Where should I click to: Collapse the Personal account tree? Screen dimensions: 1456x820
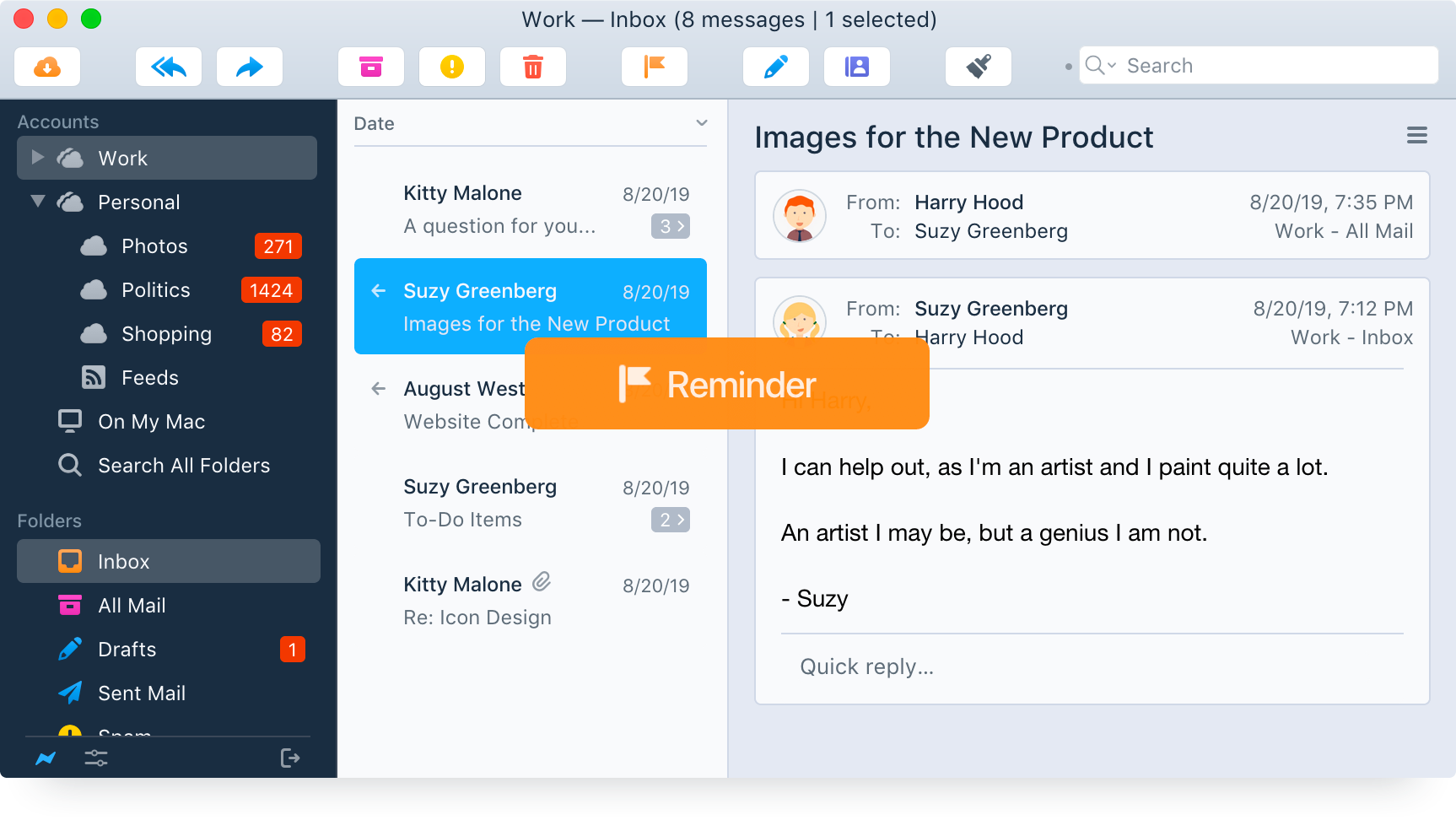(37, 202)
